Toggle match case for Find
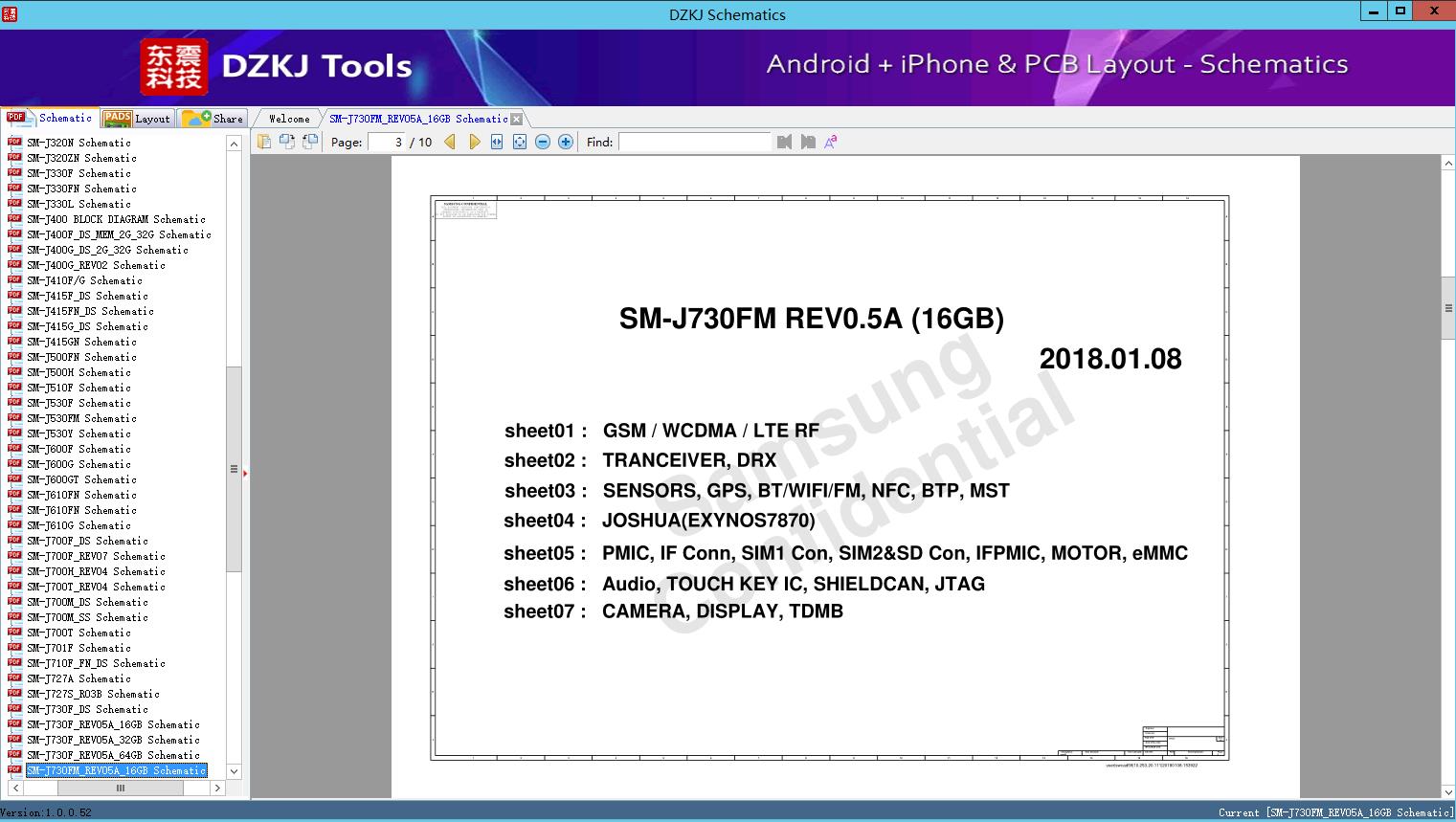The image size is (1456, 822). click(x=831, y=142)
